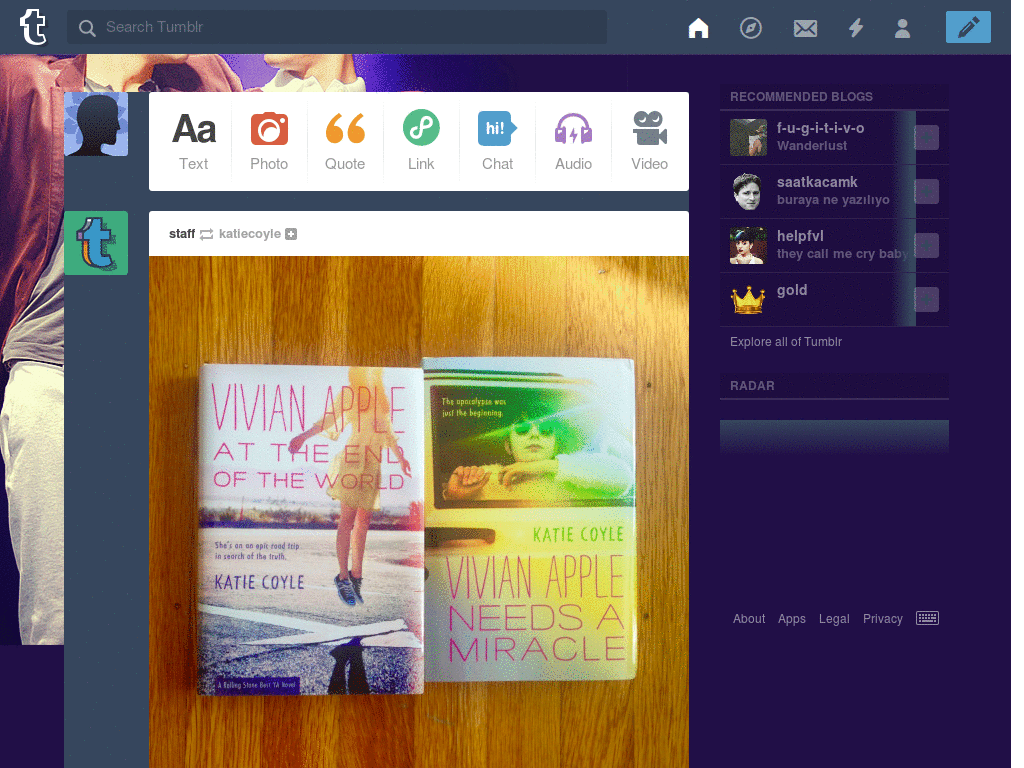The width and height of the screenshot is (1024, 768).
Task: Create a new Quote post
Action: 345,141
